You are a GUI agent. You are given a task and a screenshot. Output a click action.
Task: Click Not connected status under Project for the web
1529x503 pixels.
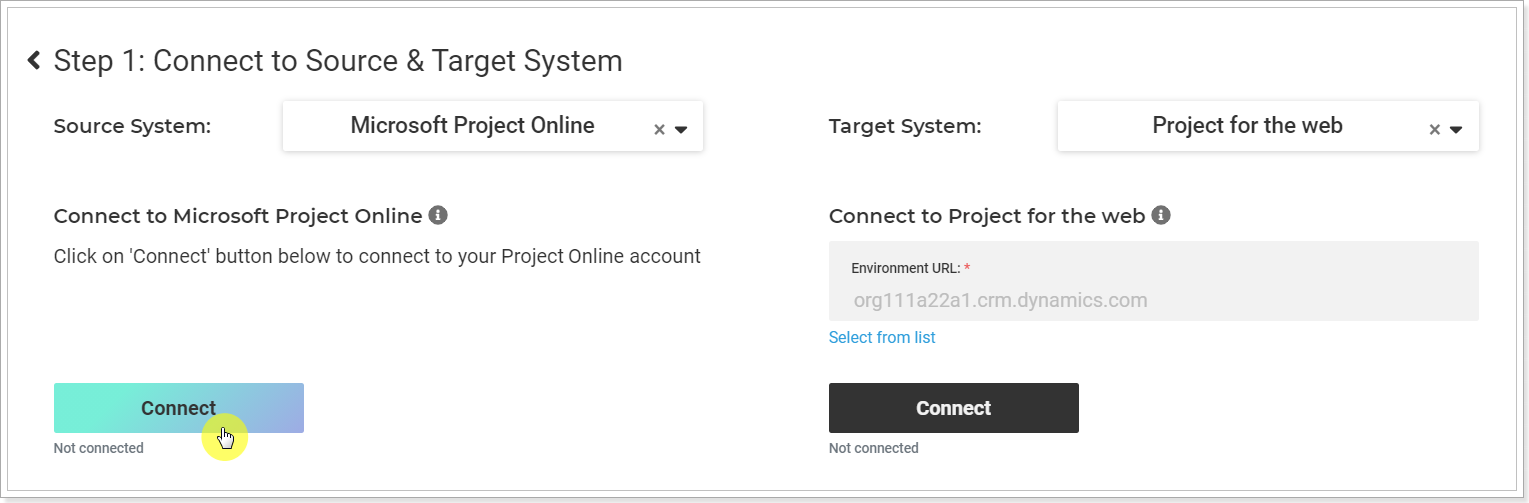874,448
